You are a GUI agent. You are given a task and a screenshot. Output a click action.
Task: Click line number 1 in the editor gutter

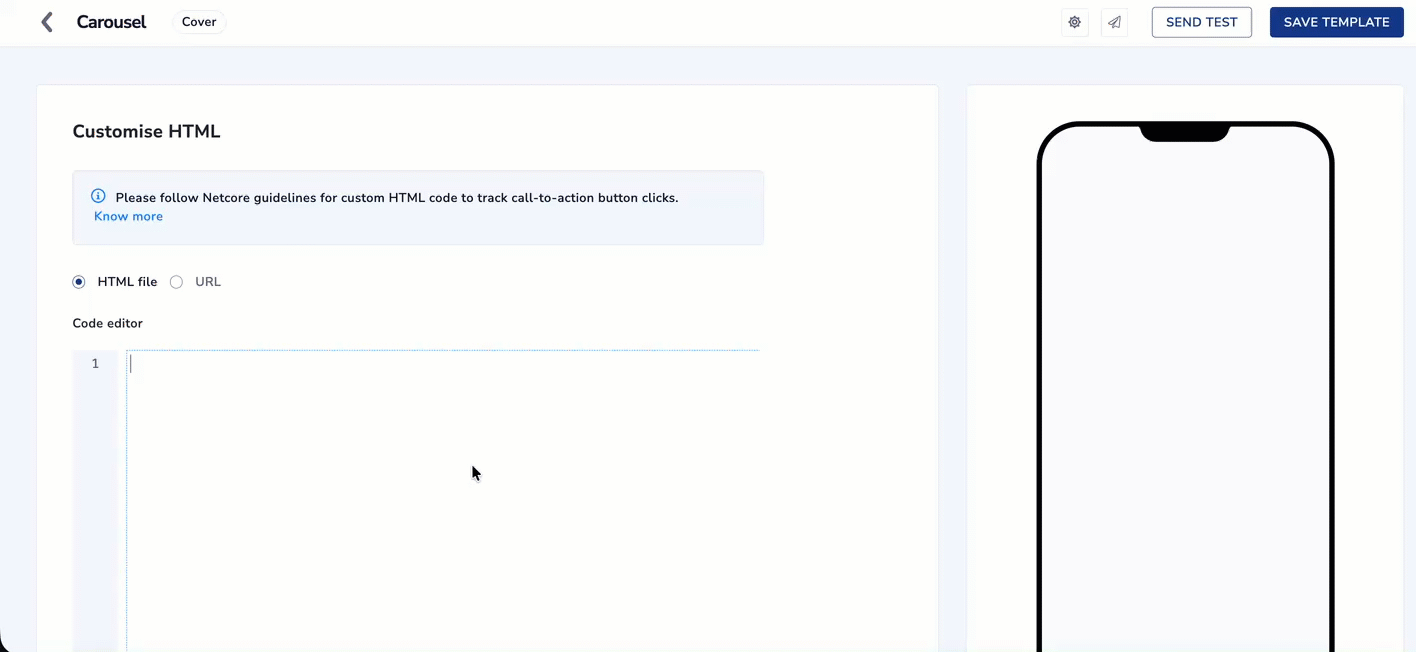pyautogui.click(x=95, y=364)
